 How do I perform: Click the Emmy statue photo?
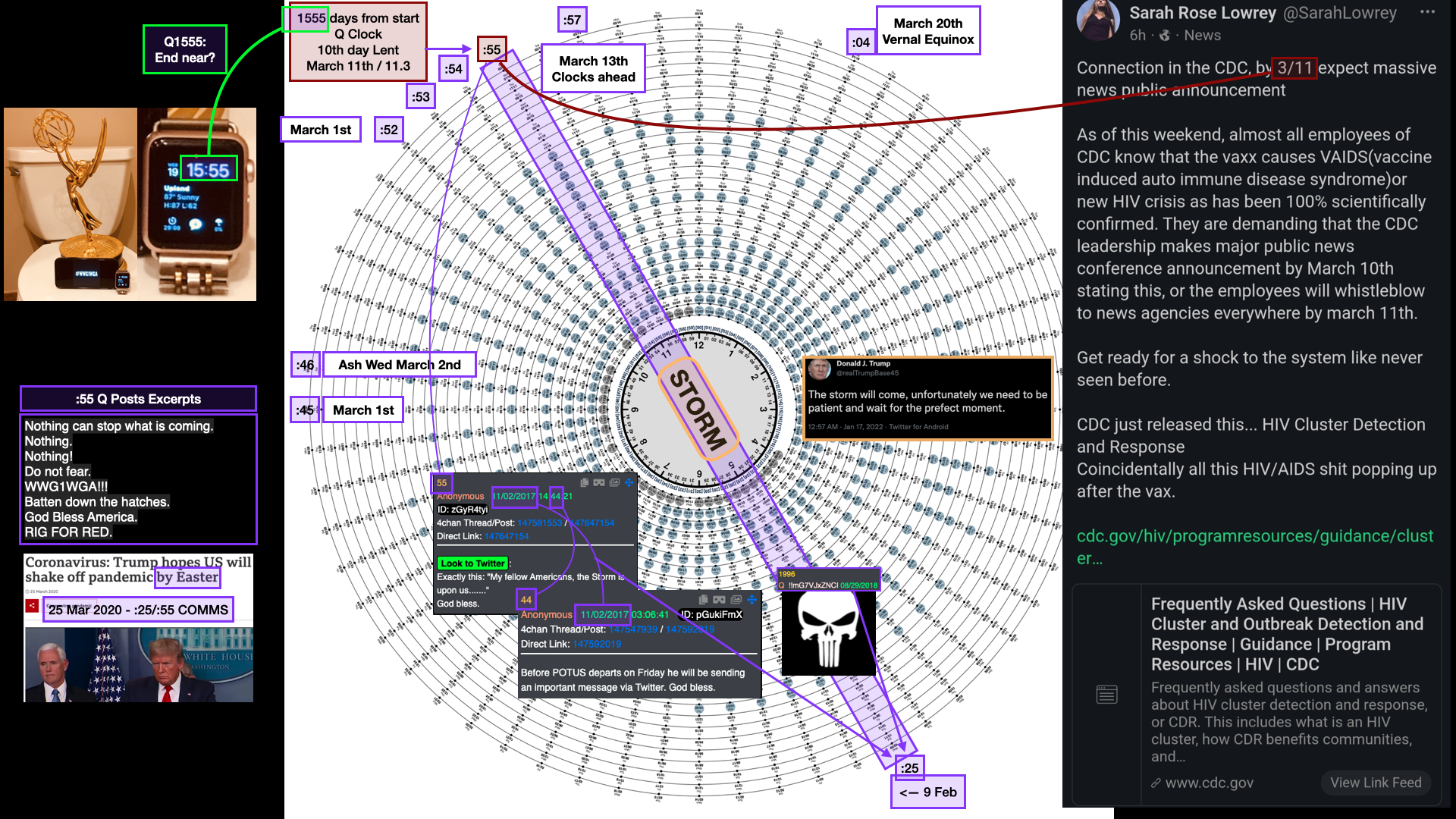(x=71, y=204)
